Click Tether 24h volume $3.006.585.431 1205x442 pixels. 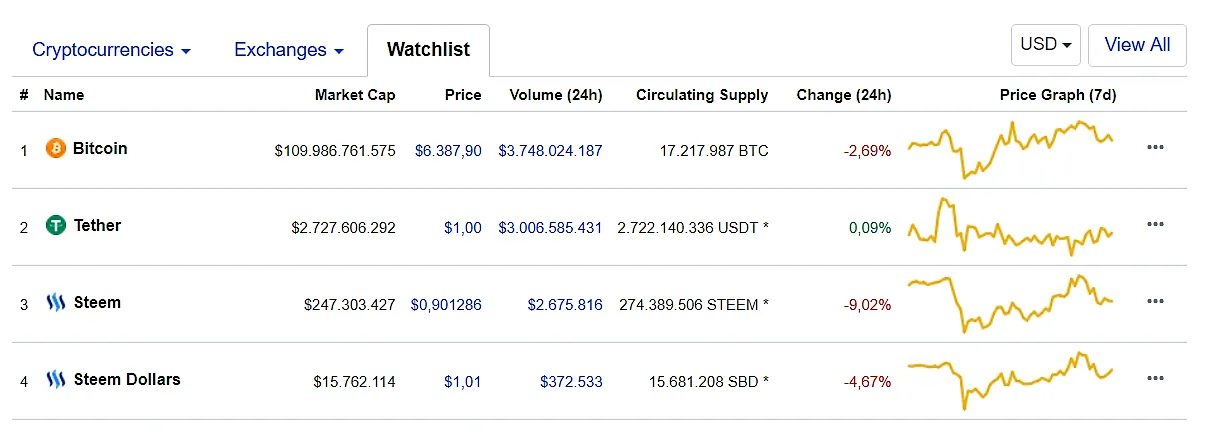point(550,227)
